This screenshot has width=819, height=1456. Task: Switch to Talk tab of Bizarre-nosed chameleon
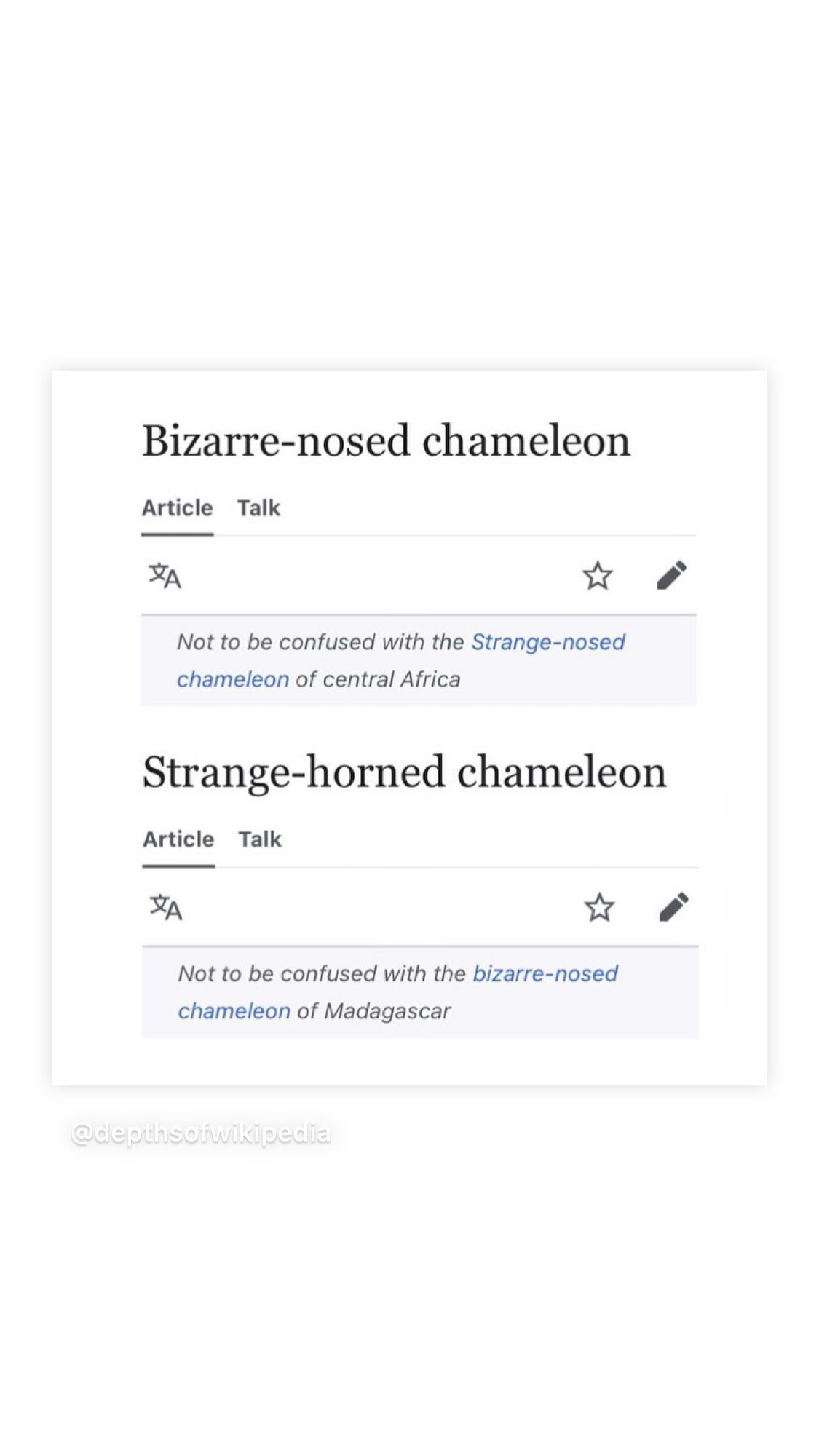(x=258, y=508)
